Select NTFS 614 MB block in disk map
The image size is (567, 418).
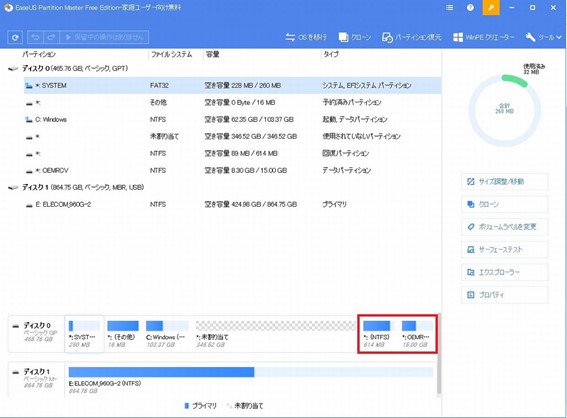click(378, 334)
